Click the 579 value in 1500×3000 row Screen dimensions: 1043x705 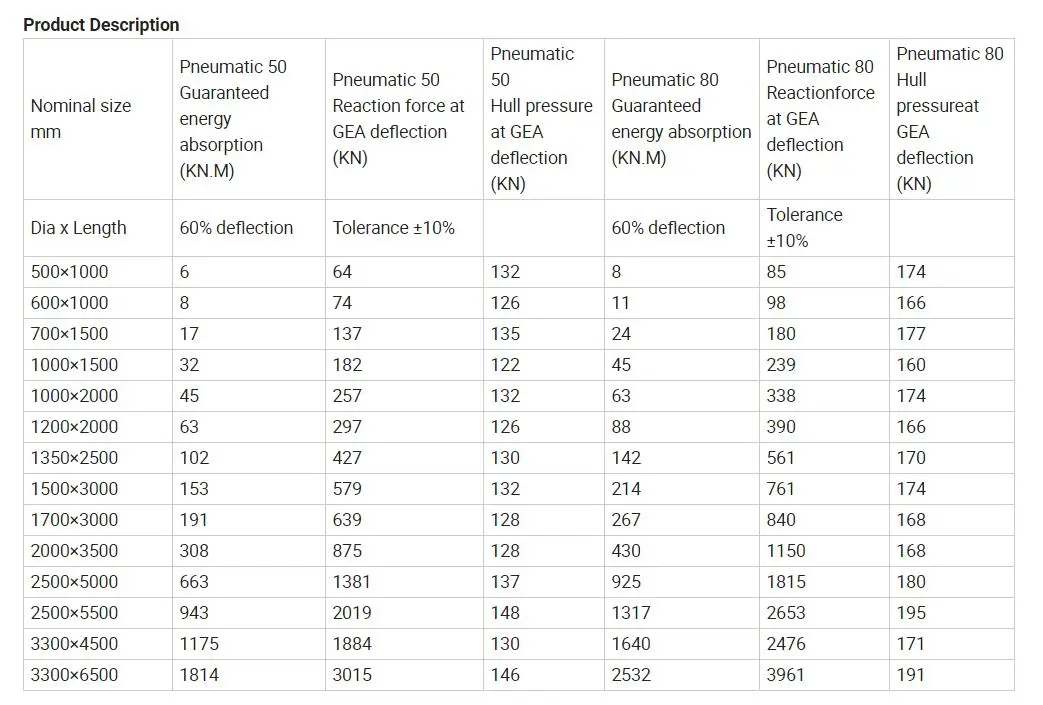[x=347, y=489]
